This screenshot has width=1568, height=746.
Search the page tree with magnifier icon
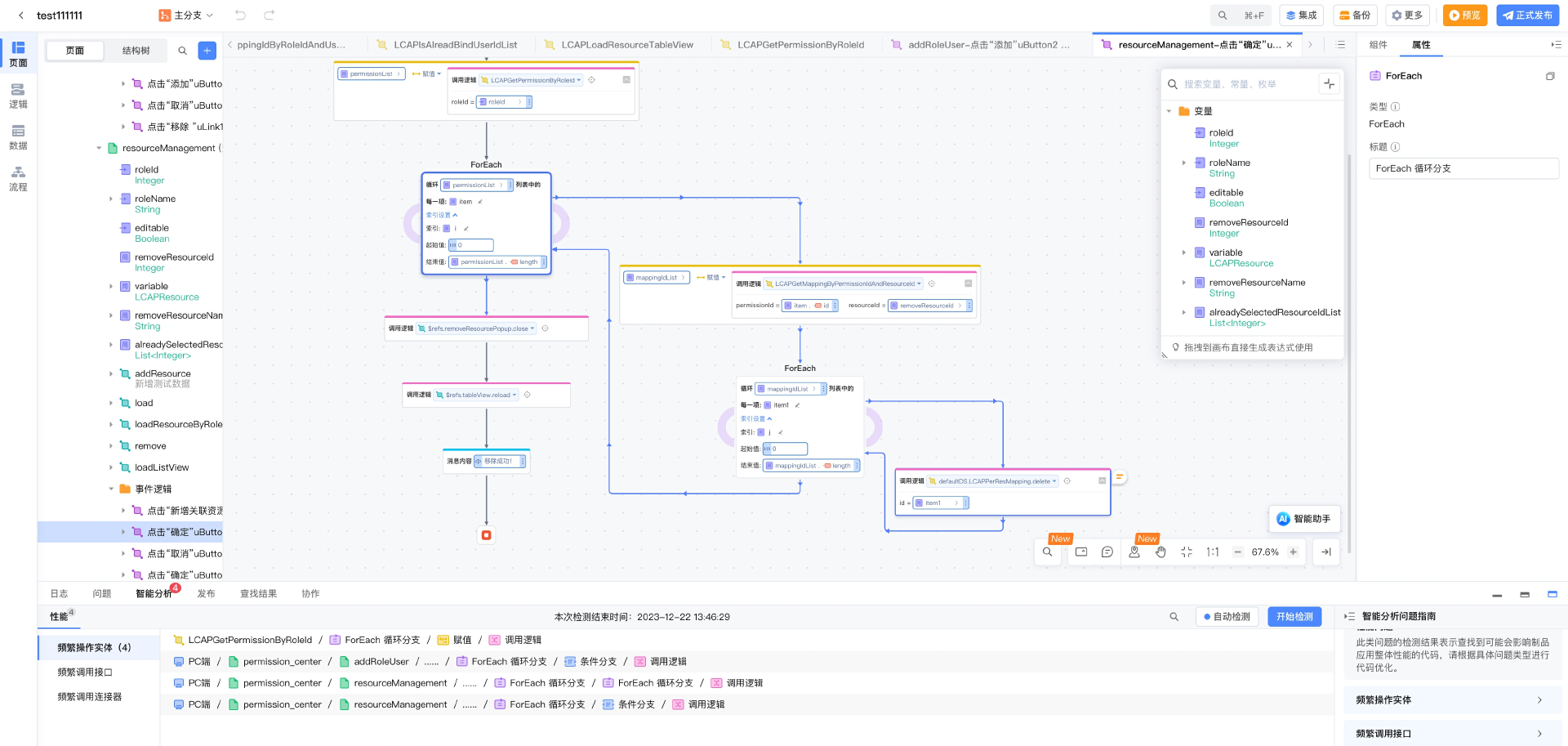182,51
